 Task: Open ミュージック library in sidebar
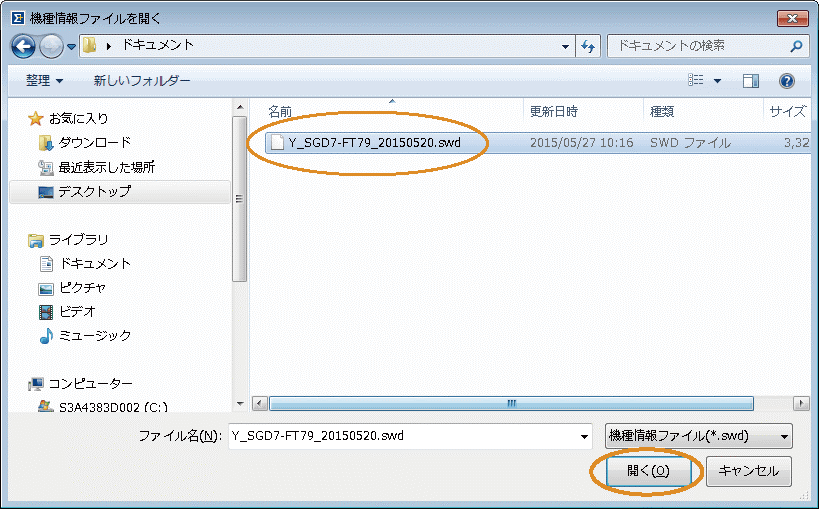[86, 336]
